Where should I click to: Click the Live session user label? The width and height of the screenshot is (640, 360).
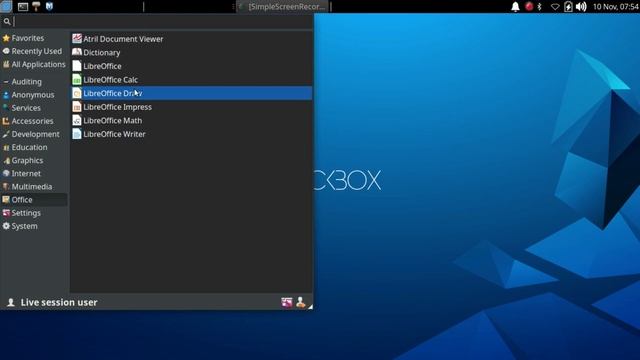pyautogui.click(x=59, y=302)
